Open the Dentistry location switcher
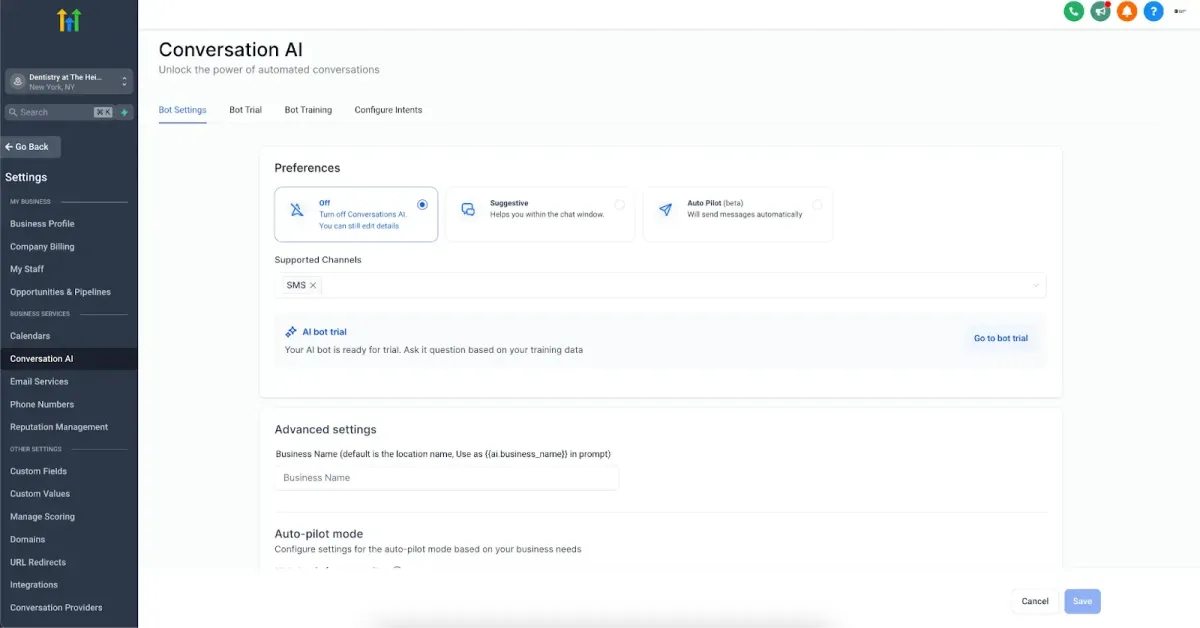 (x=69, y=82)
